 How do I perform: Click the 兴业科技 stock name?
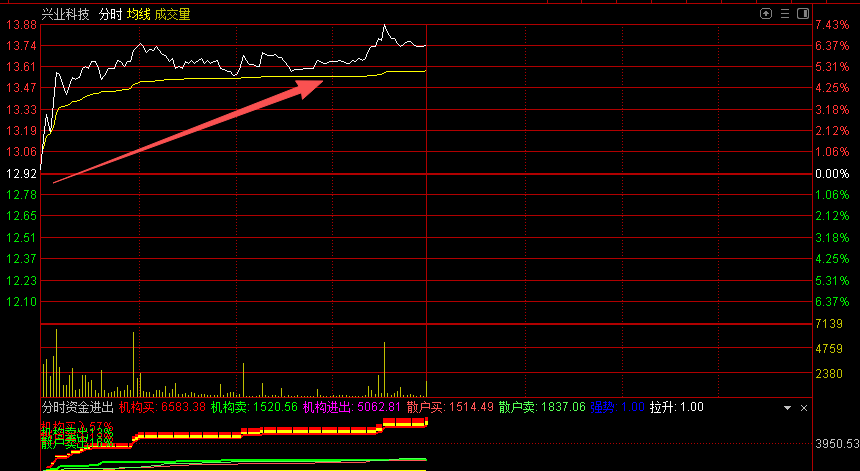pyautogui.click(x=65, y=15)
